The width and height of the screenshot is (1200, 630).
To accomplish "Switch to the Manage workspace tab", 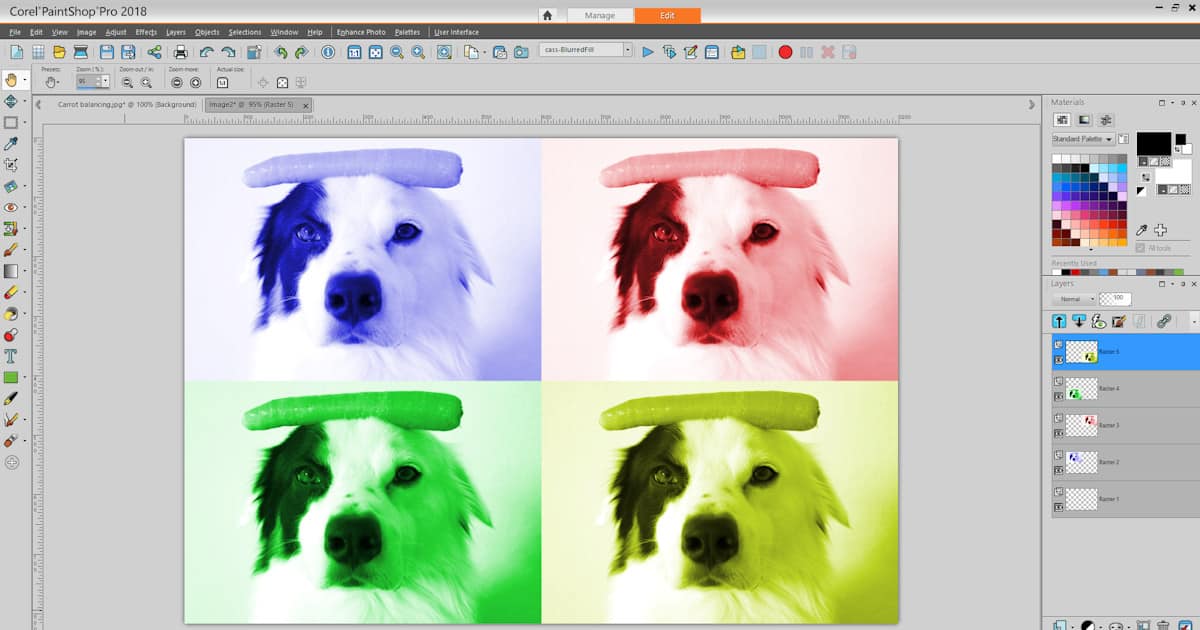I will pyautogui.click(x=600, y=14).
